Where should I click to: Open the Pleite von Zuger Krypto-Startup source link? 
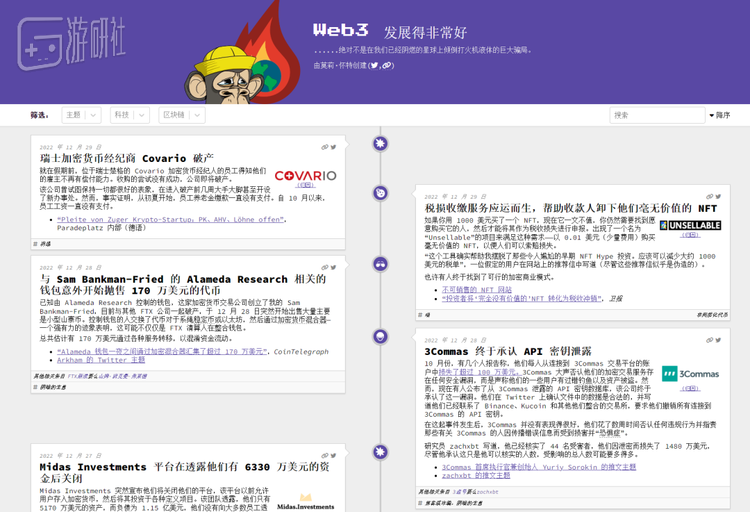point(171,220)
